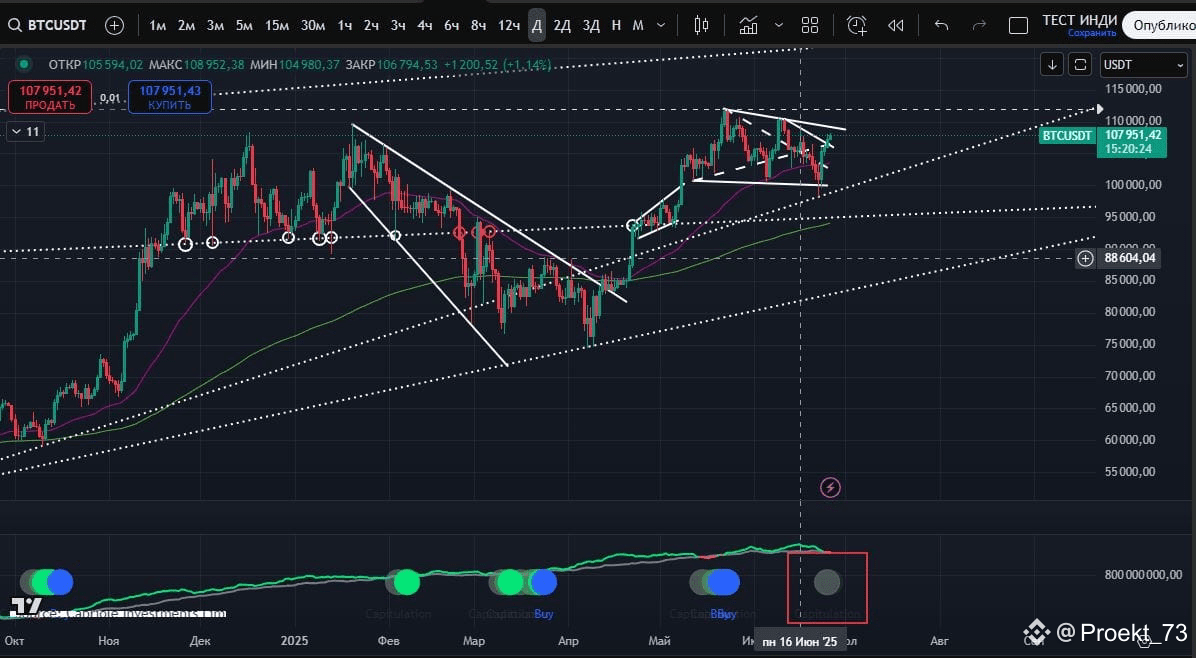Click the gray Capitulation signal circle

(x=827, y=582)
